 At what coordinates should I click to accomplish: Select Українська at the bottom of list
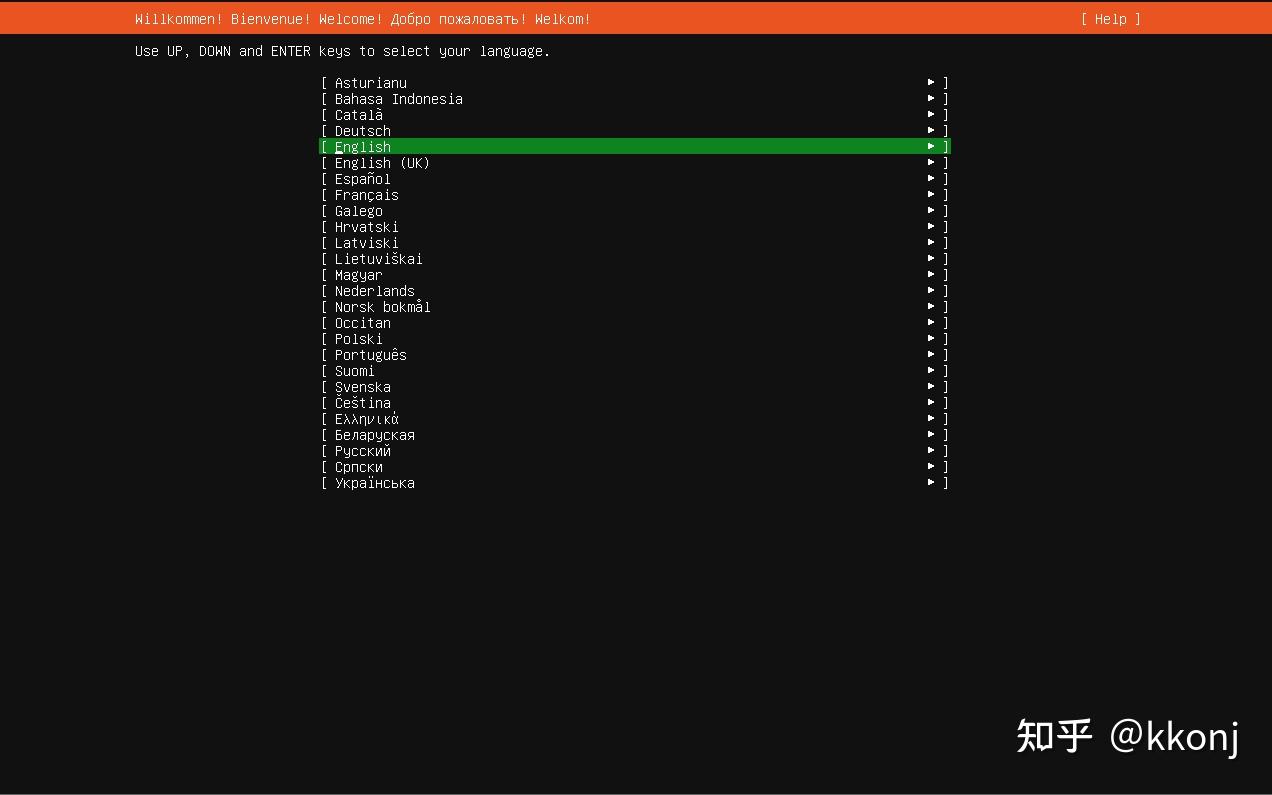[375, 482]
